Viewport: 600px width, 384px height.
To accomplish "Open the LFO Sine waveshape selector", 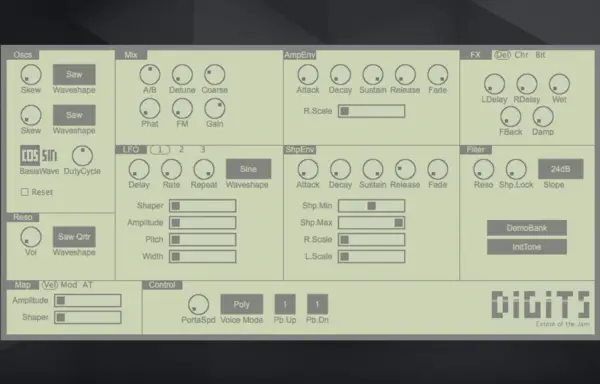I will pyautogui.click(x=248, y=169).
